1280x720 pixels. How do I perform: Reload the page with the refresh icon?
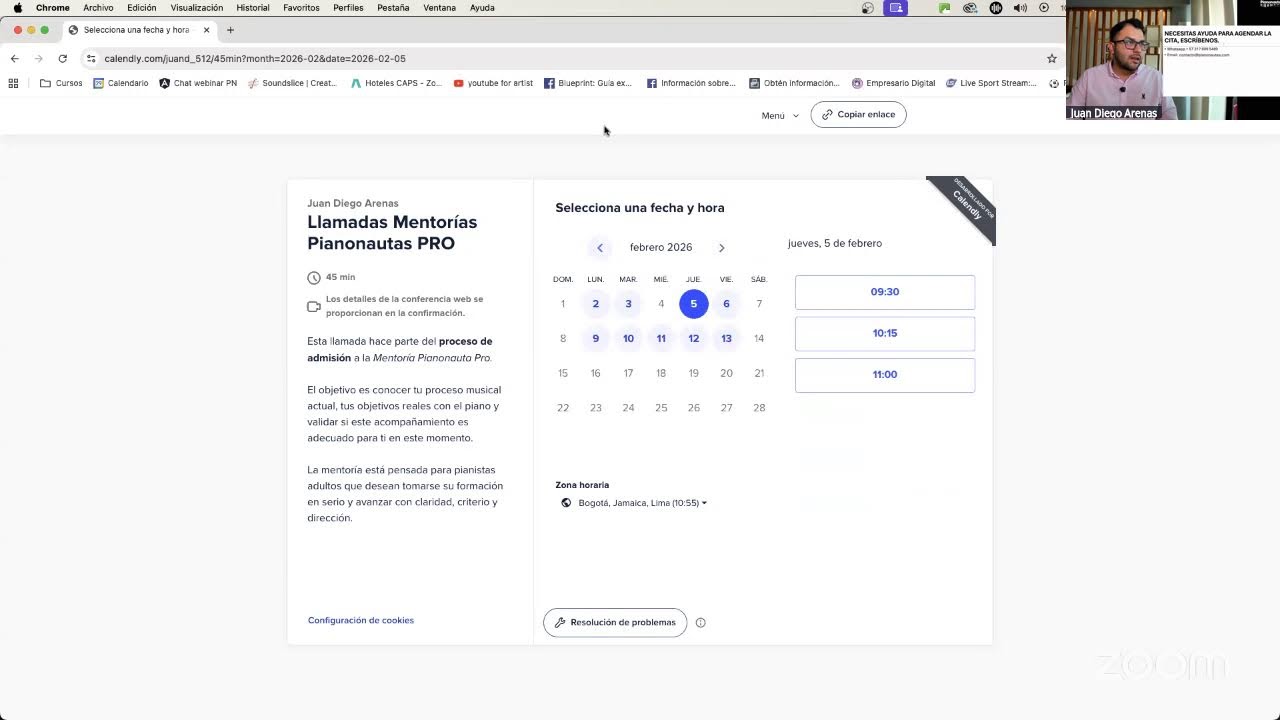(62, 58)
